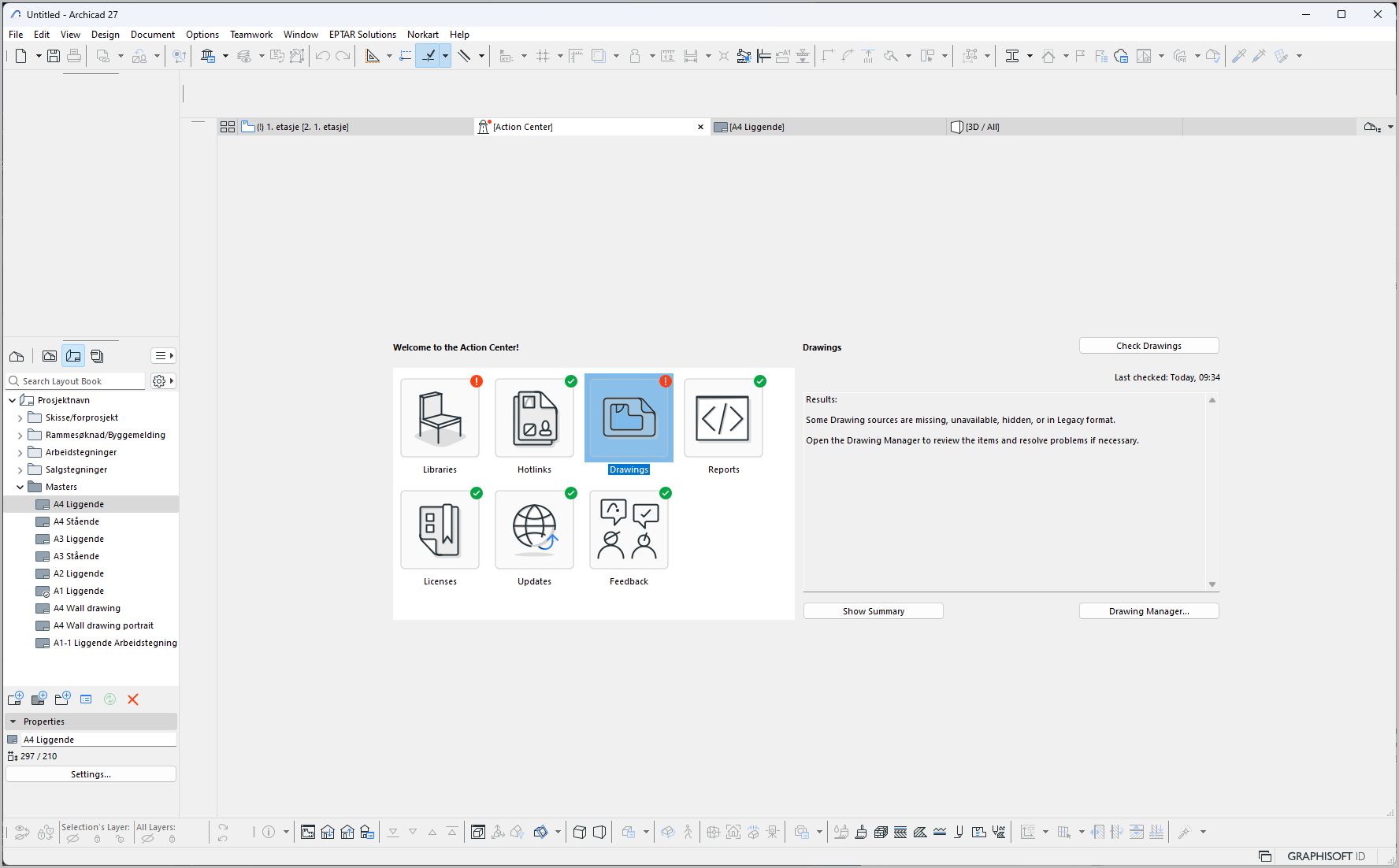1399x868 pixels.
Task: Click the Check Drawings button
Action: [1149, 346]
